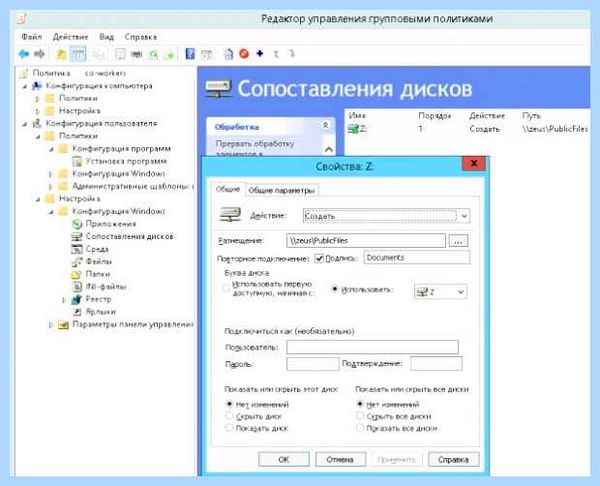Collapse the Обработка panel chevron
Image resolution: width=600 pixels, height=486 pixels.
tap(326, 126)
